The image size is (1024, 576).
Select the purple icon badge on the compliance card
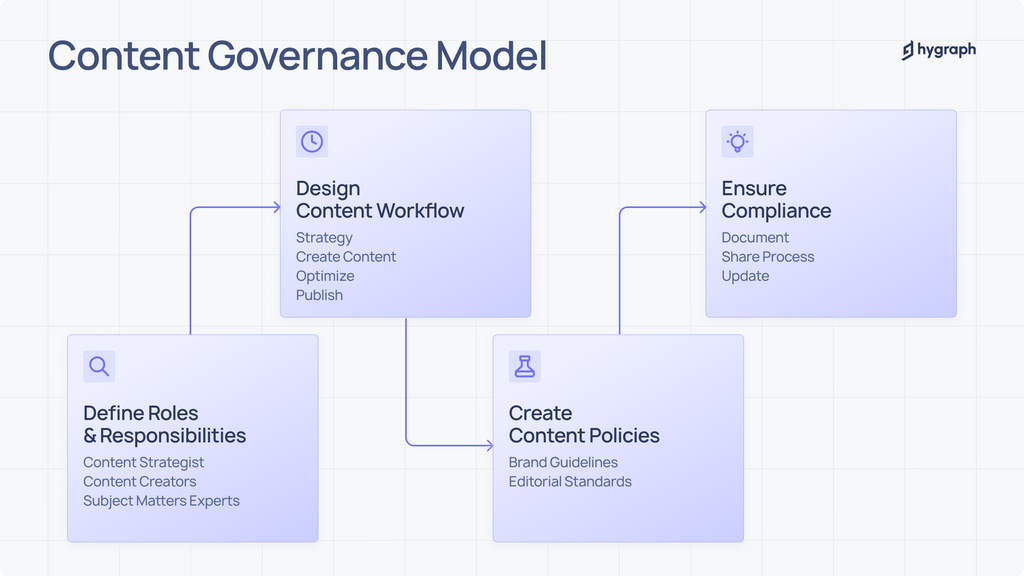click(738, 141)
